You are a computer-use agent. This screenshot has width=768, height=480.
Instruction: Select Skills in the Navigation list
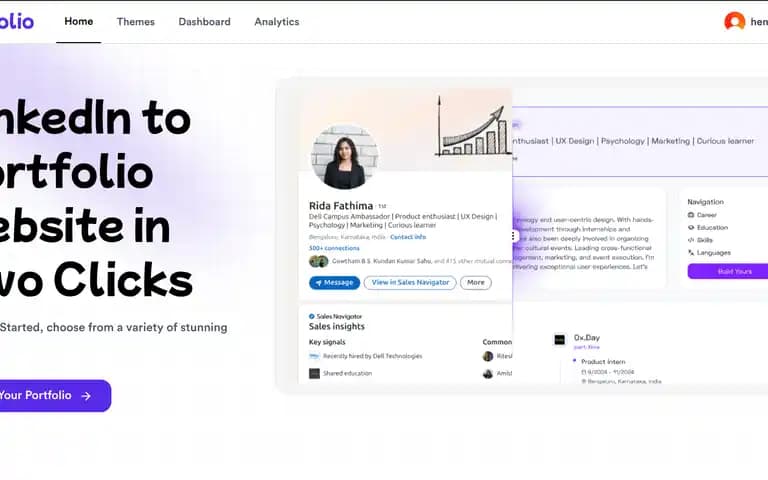705,240
